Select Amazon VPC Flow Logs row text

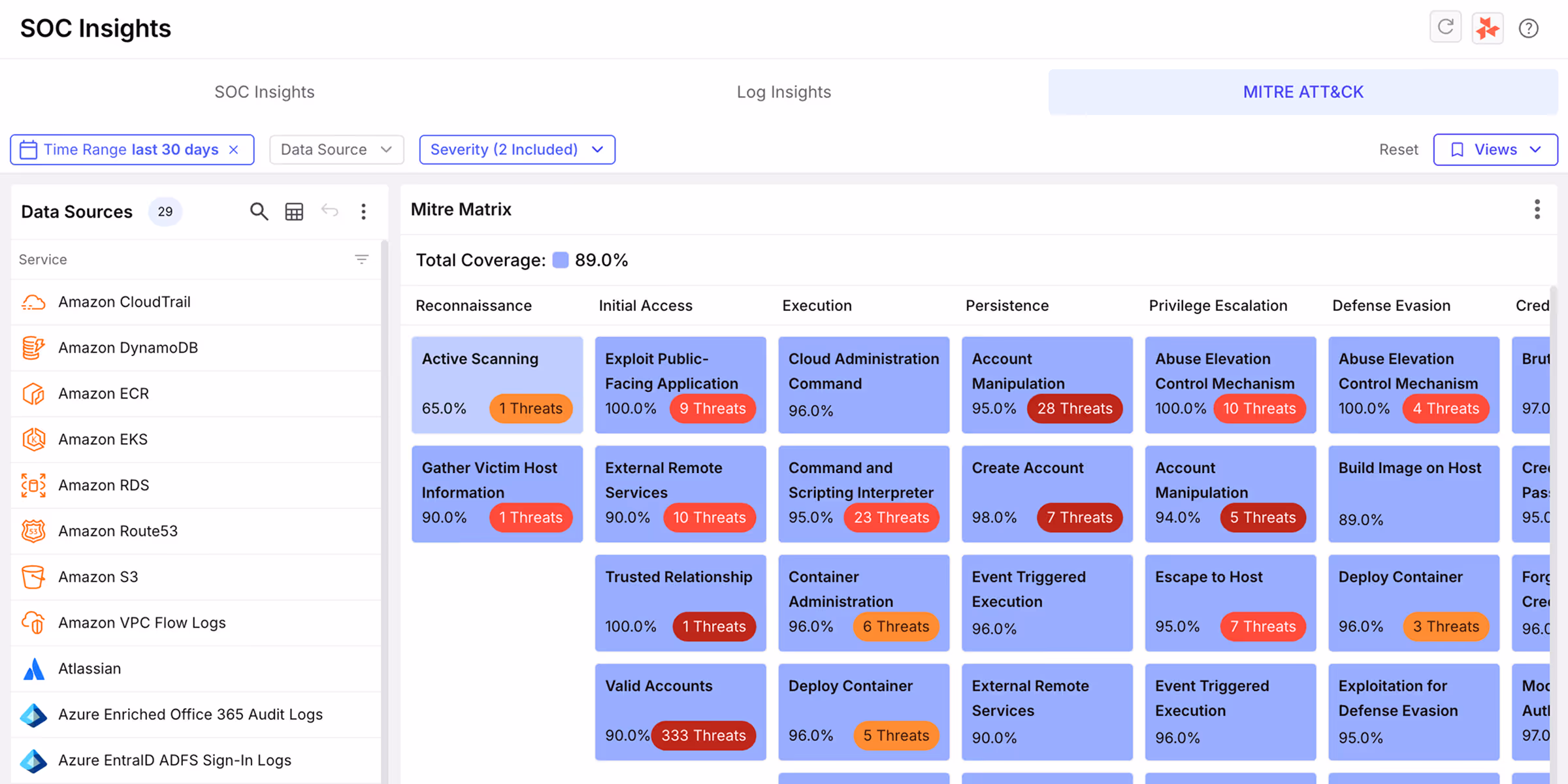click(x=142, y=623)
